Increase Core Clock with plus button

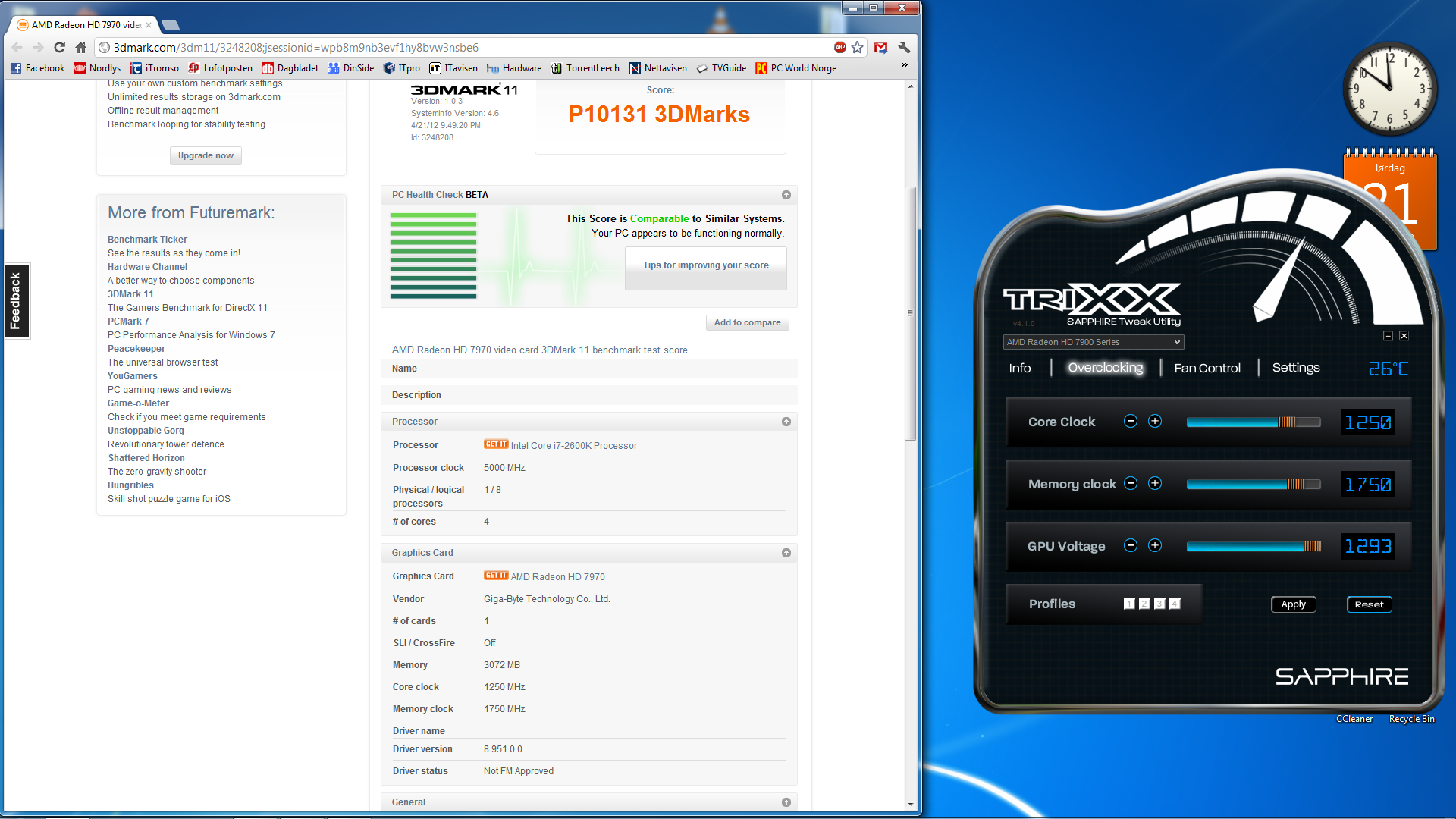coord(1154,421)
